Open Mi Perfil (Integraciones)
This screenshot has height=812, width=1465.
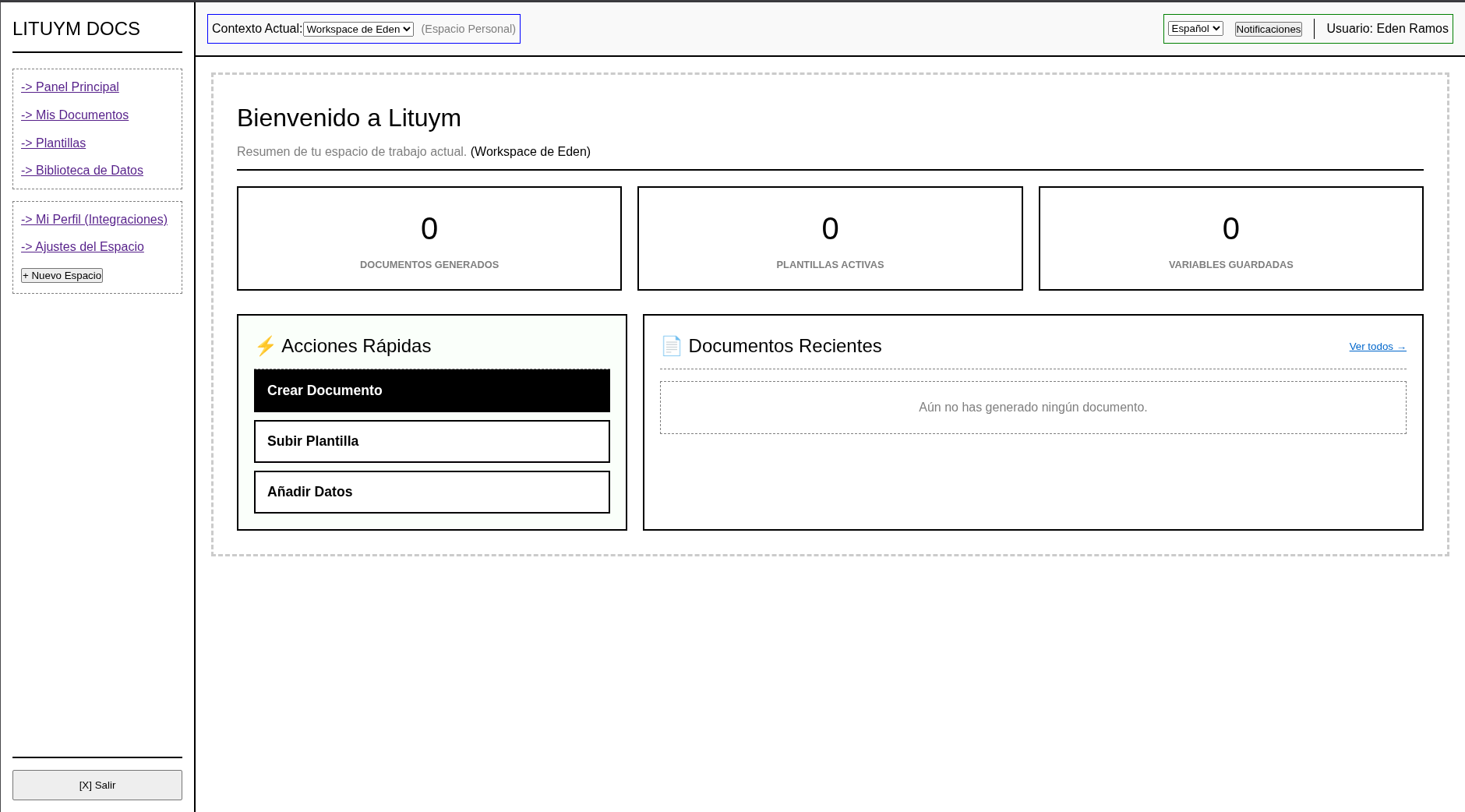click(x=94, y=220)
